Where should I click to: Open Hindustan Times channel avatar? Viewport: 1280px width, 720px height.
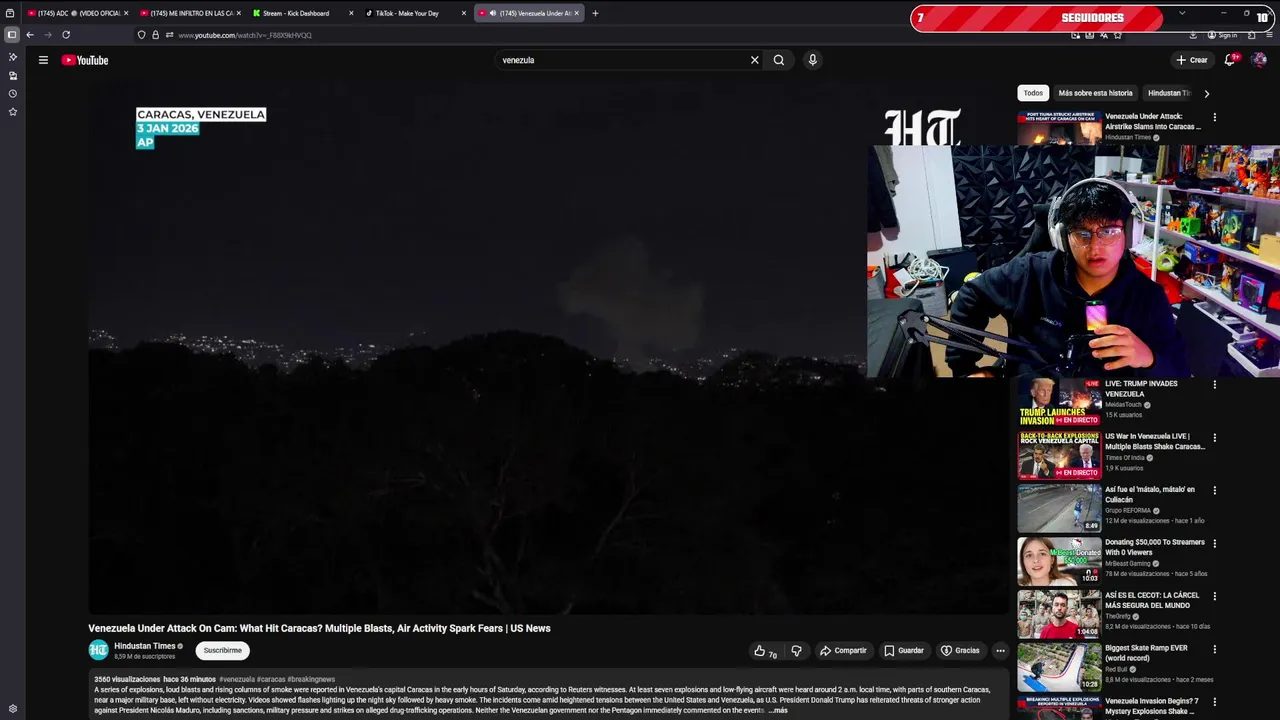click(x=98, y=650)
